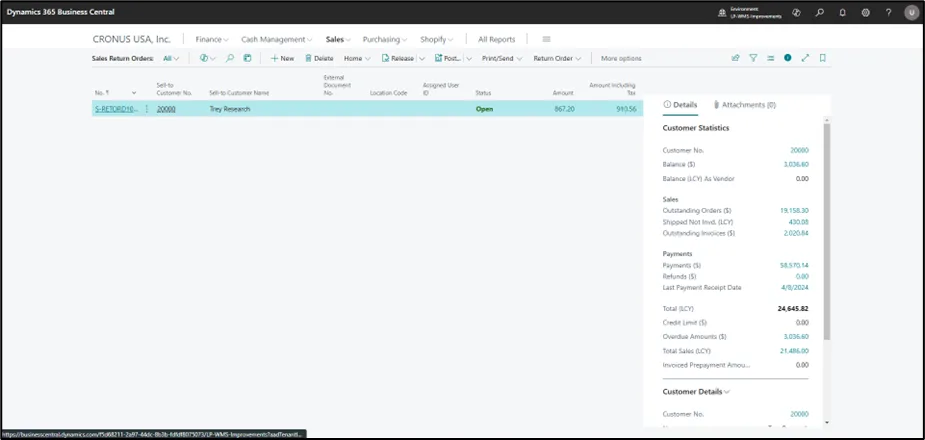Collapse the Customer Details section chevron

(727, 392)
